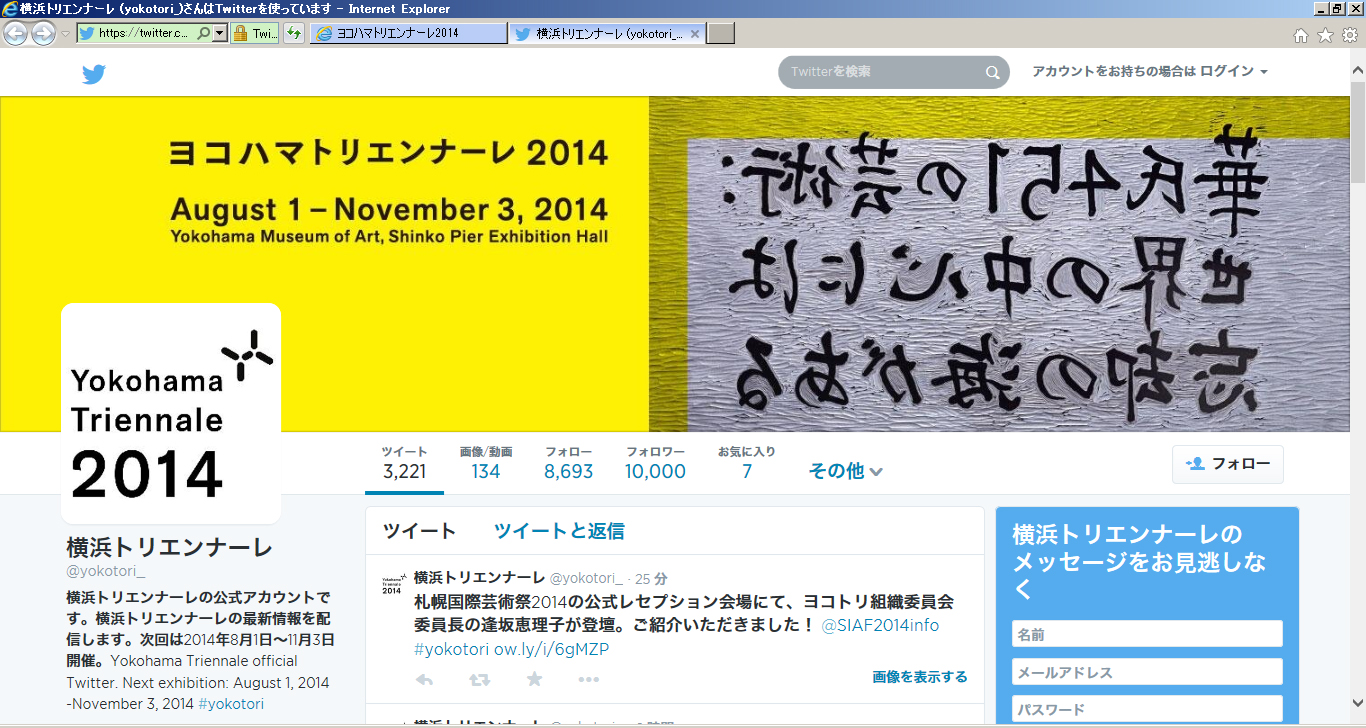
Task: Switch to the ヨコハマトリエンナーレ2014 tab
Action: point(408,33)
